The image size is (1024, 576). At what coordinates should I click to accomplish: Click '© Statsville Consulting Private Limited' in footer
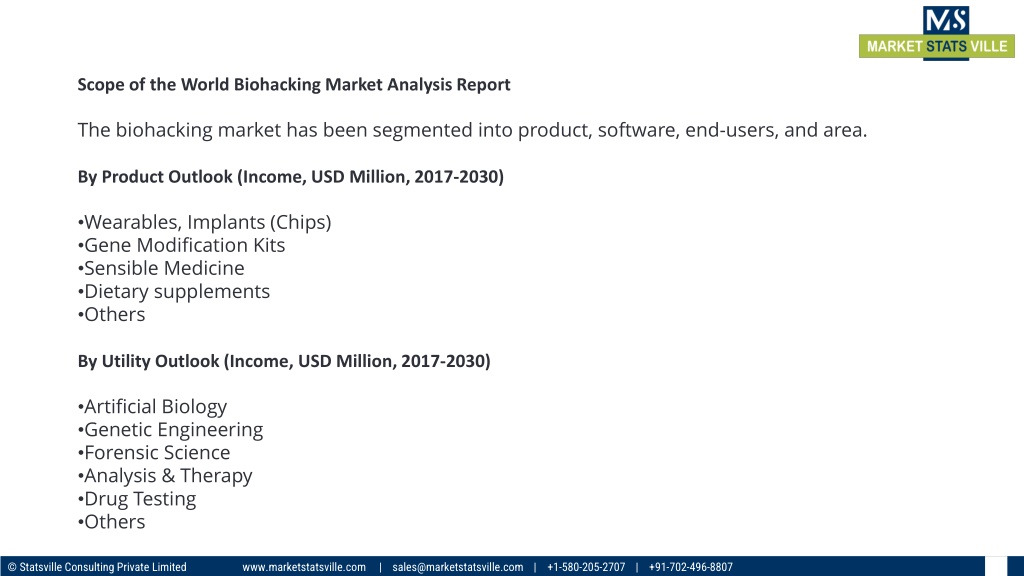[97, 567]
